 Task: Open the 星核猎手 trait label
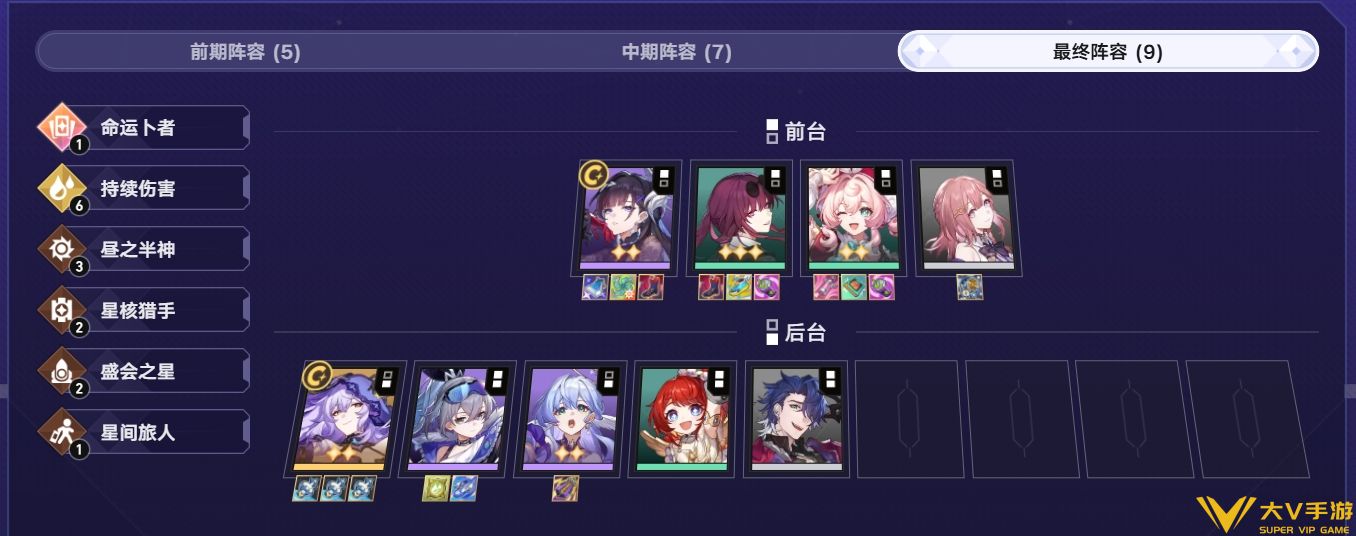[x=138, y=311]
